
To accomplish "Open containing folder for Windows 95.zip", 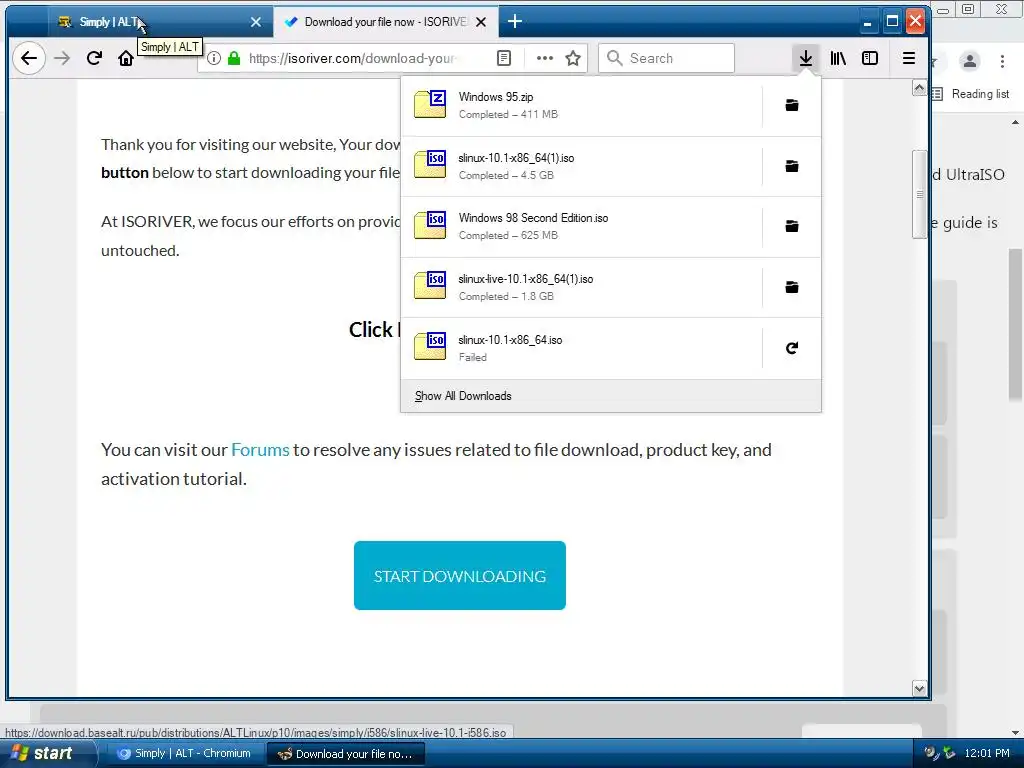I will point(792,105).
